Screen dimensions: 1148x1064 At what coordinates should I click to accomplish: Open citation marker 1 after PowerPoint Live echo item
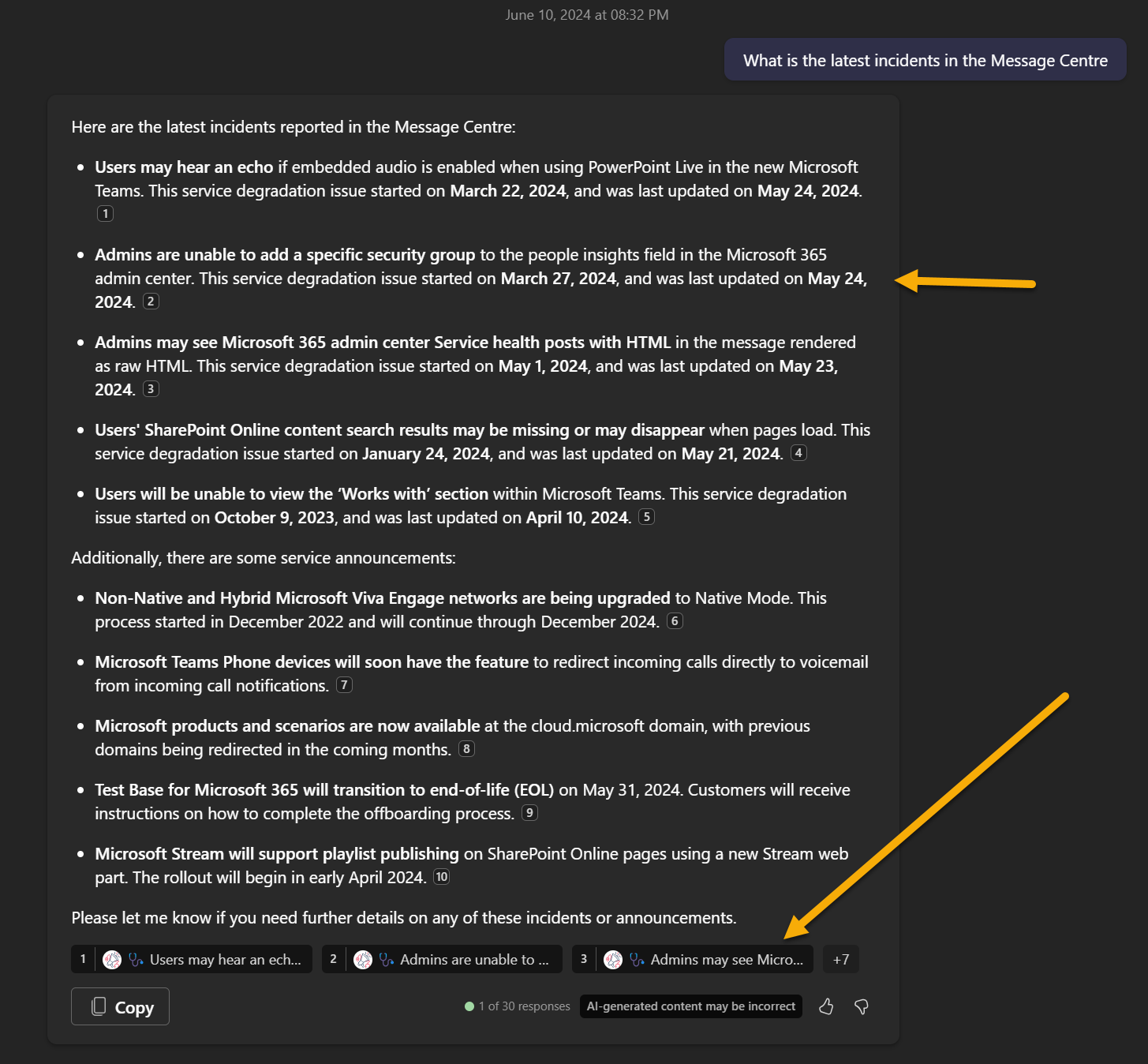(105, 214)
